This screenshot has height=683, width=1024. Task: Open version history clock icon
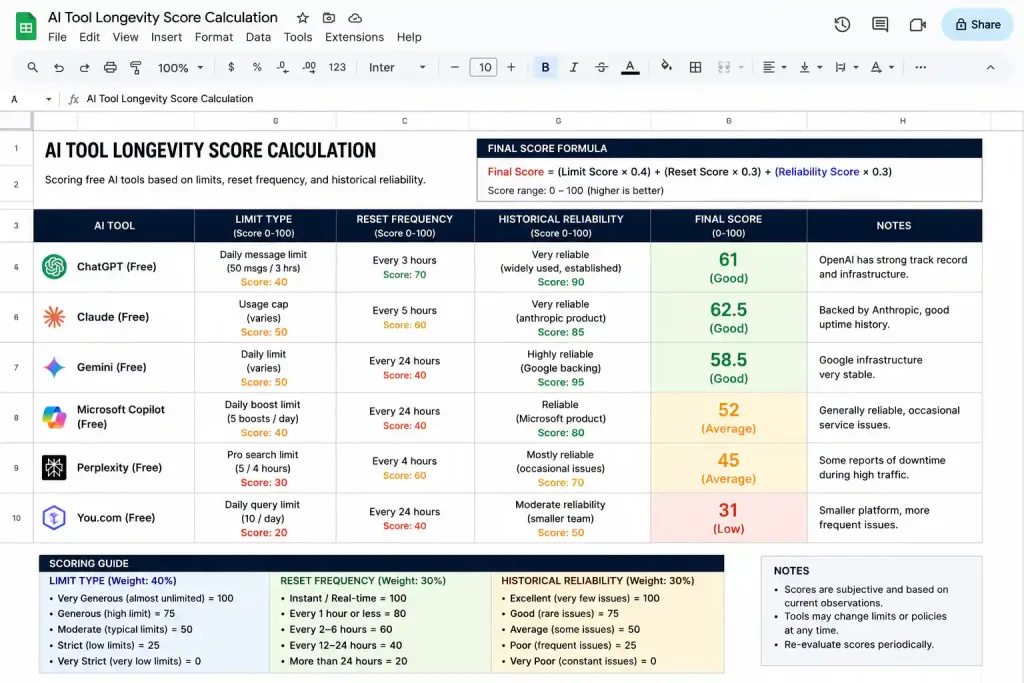click(x=842, y=25)
